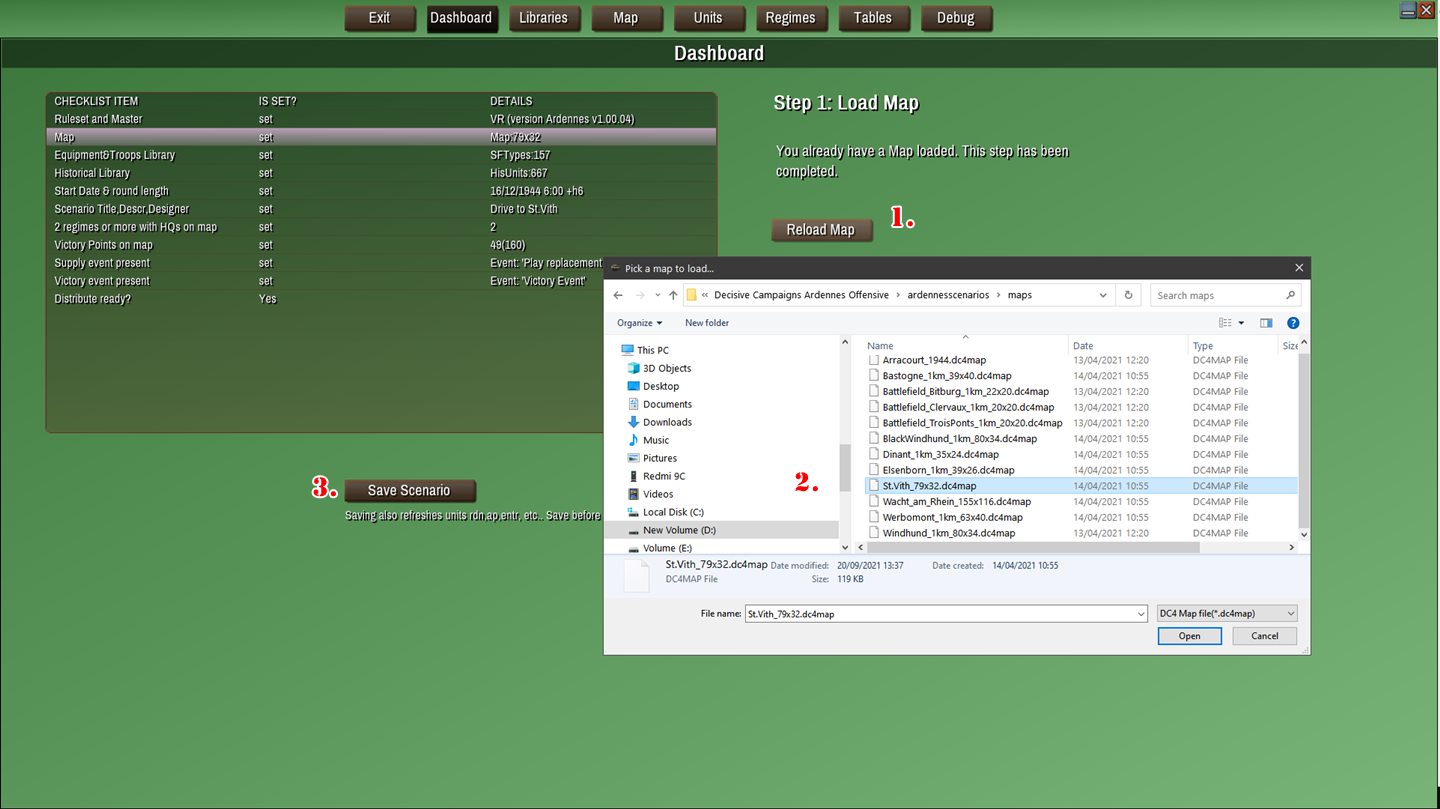The height and width of the screenshot is (809, 1440).
Task: Create a New folder
Action: pyautogui.click(x=707, y=323)
